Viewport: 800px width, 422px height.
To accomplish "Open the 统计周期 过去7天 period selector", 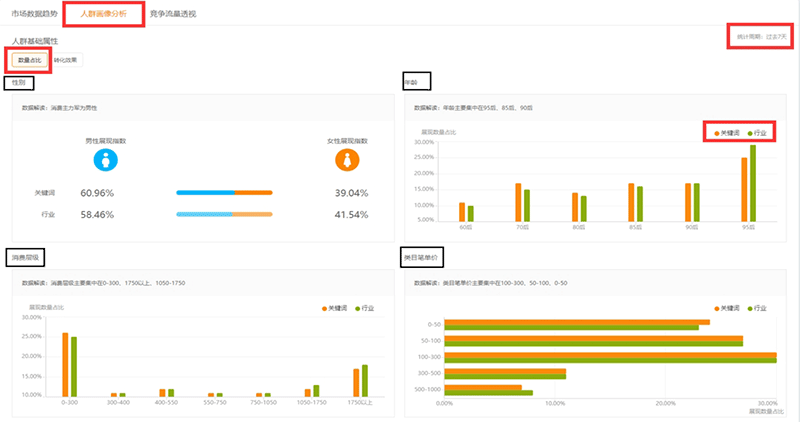I will 763,36.
